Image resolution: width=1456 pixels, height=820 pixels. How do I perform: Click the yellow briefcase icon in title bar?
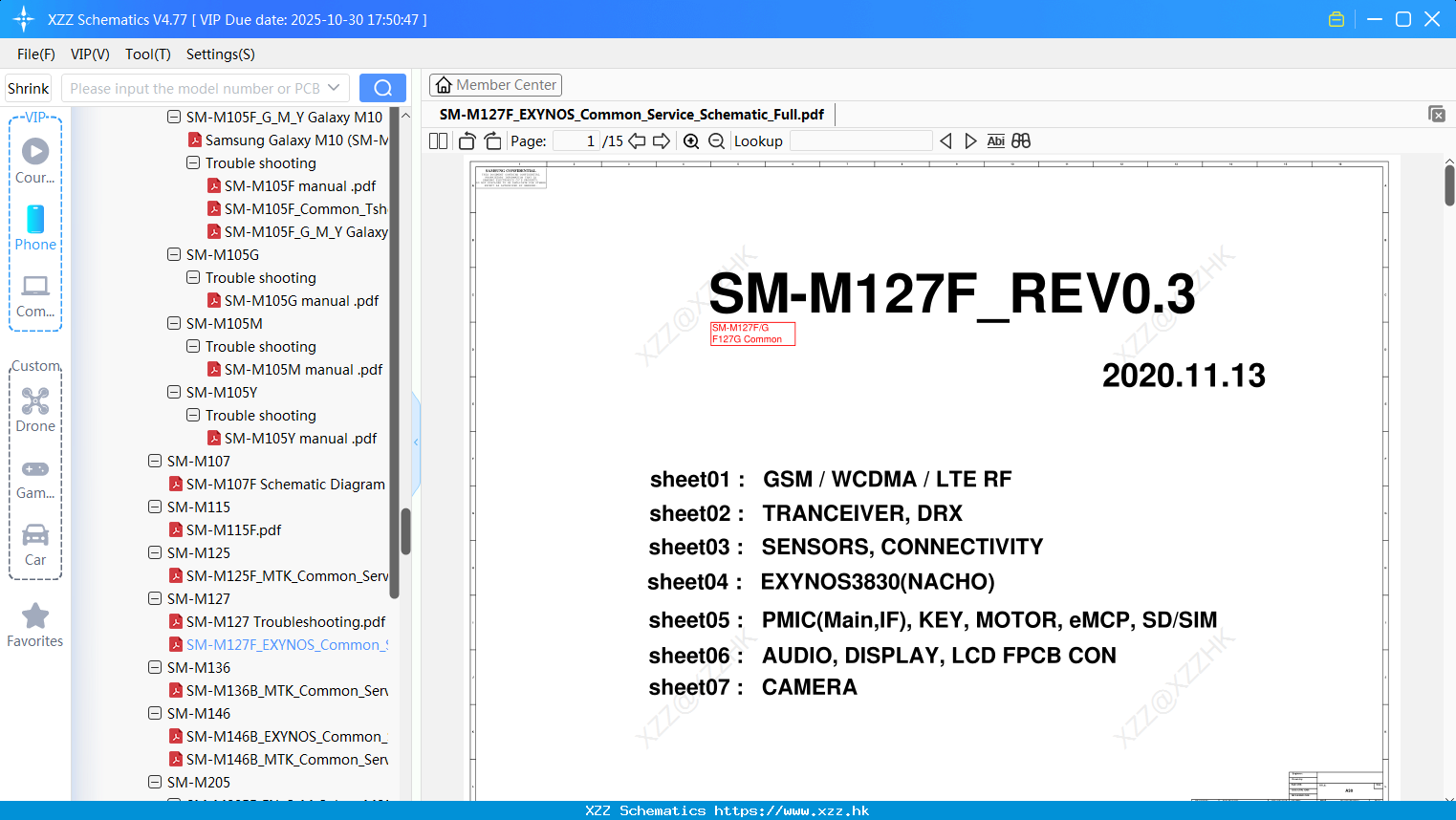point(1336,19)
